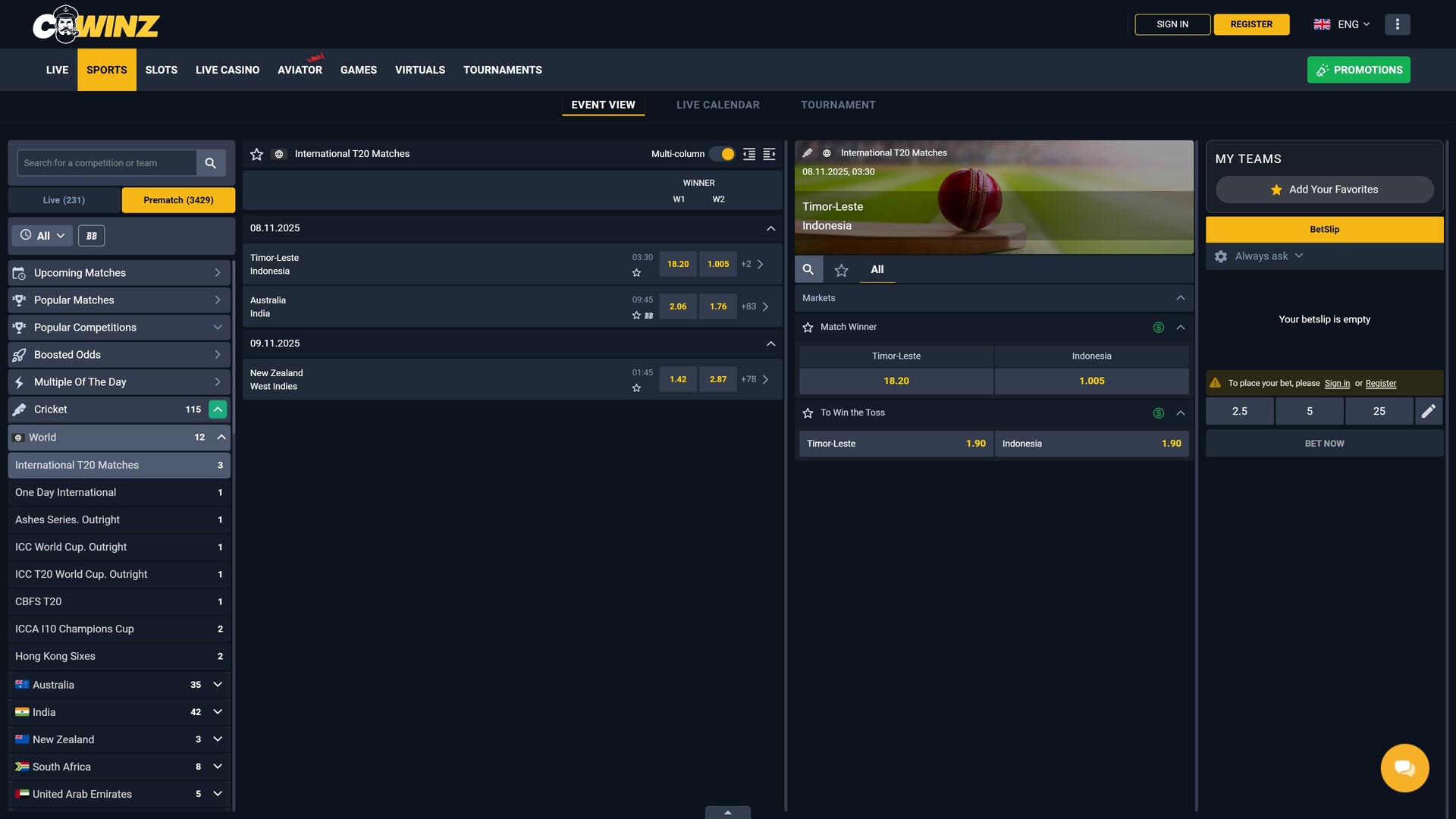The image size is (1456, 819).
Task: Open the three-dot more options menu
Action: [1397, 24]
